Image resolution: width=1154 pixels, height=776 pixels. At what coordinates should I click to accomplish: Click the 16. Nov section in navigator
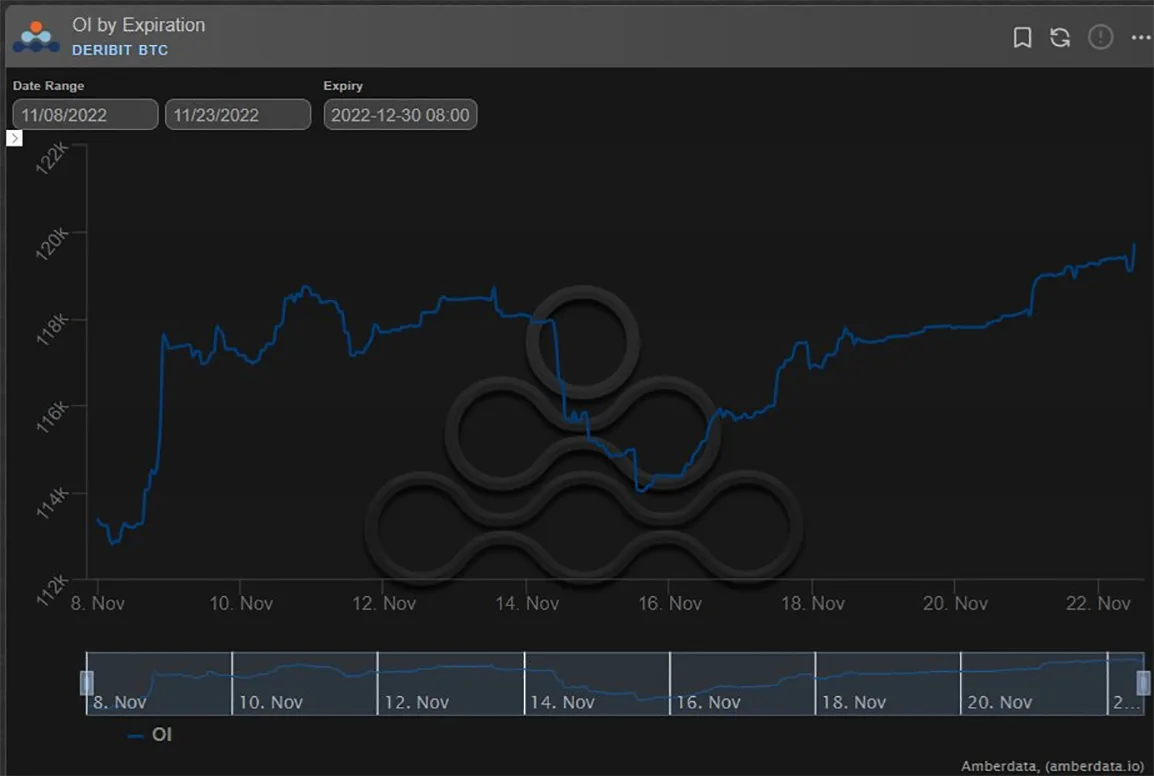click(x=742, y=683)
